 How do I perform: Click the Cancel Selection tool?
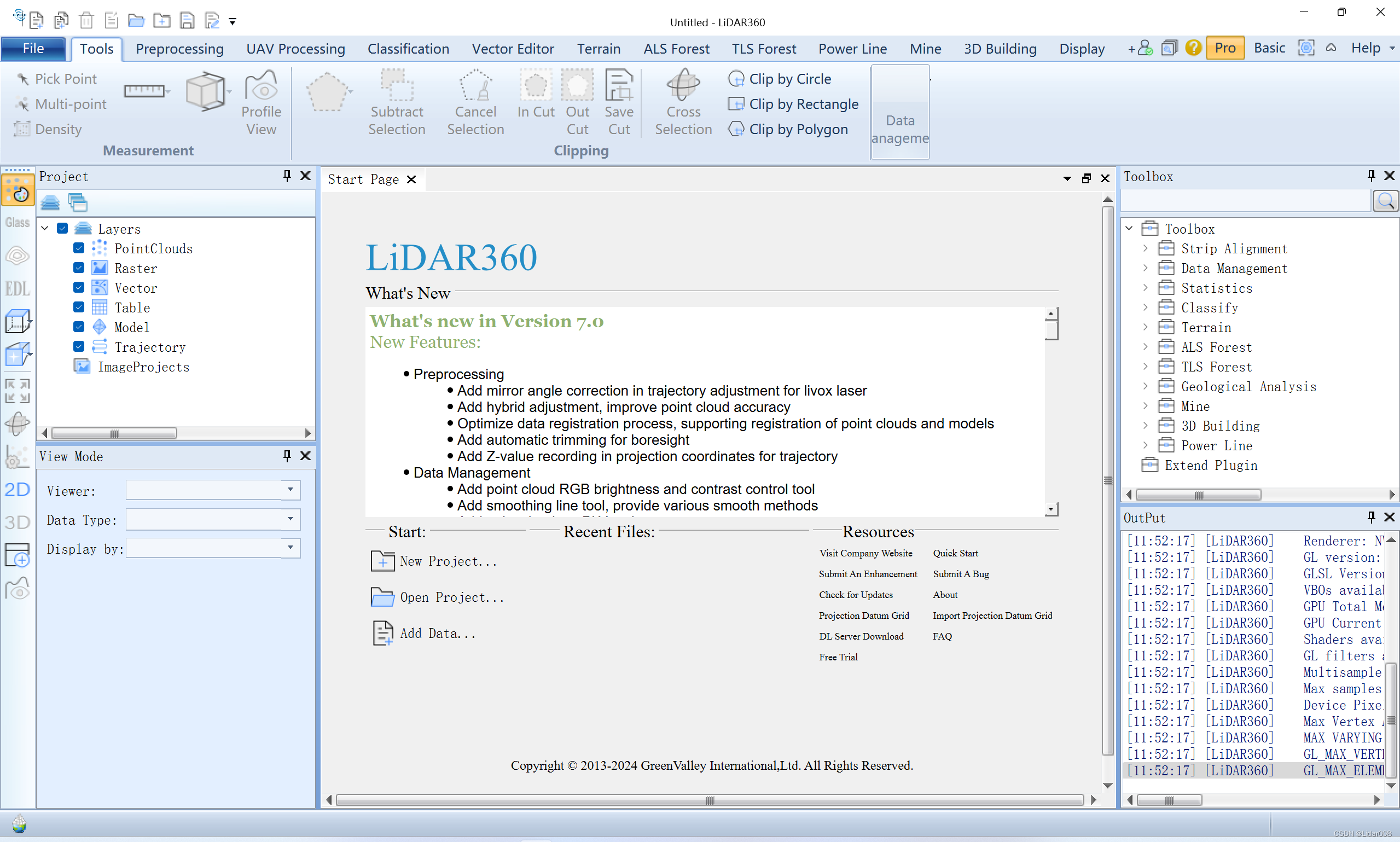tap(475, 103)
